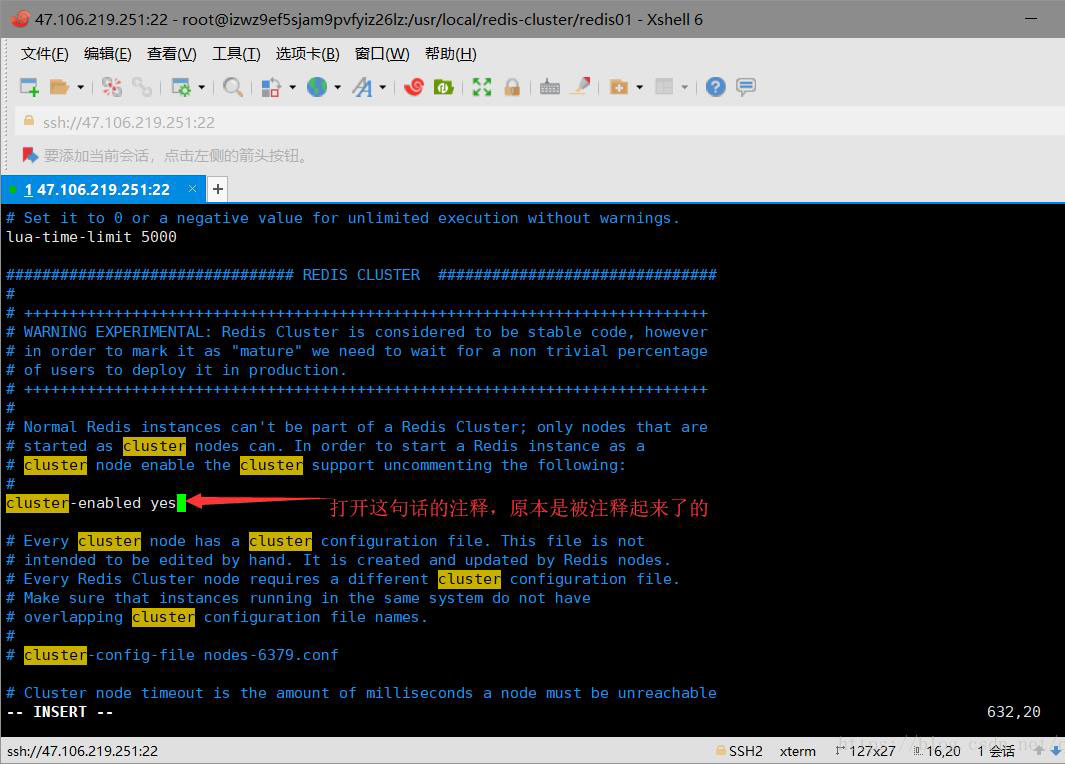The image size is (1065, 764).
Task: Click the '-- INSERT --' mode indicator
Action: point(60,712)
